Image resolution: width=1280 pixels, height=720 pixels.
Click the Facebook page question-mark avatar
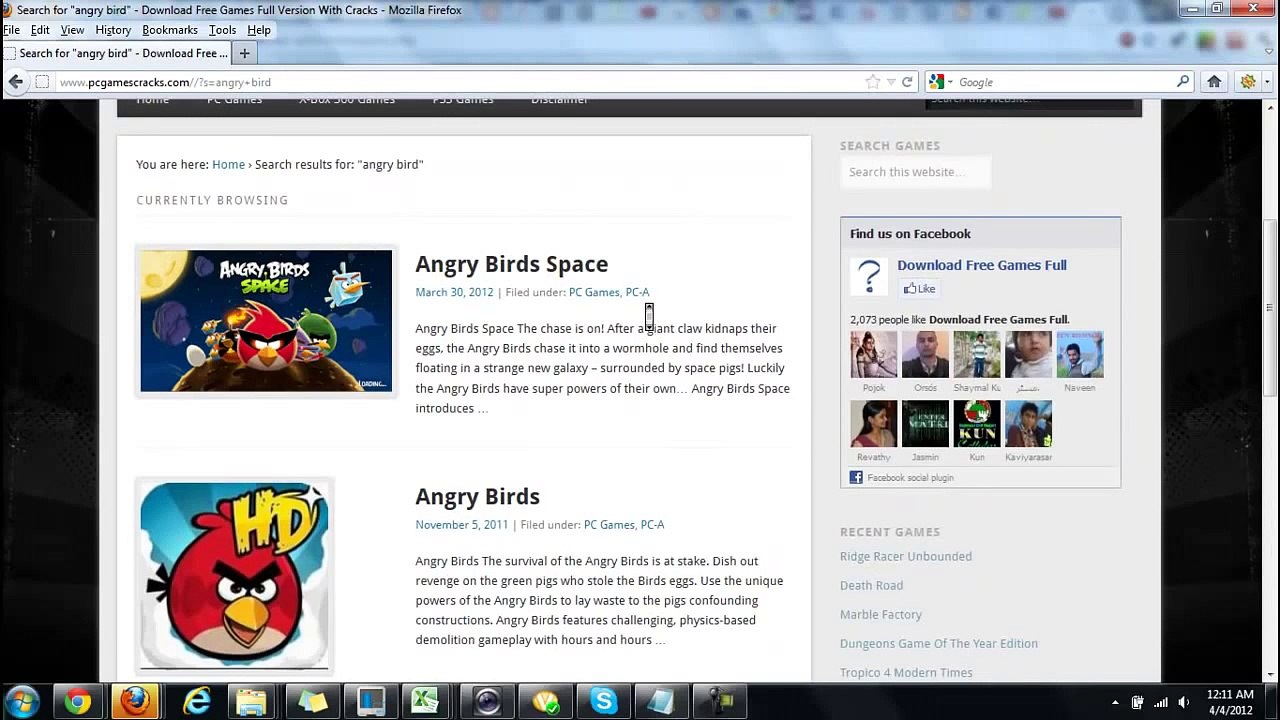tap(869, 276)
